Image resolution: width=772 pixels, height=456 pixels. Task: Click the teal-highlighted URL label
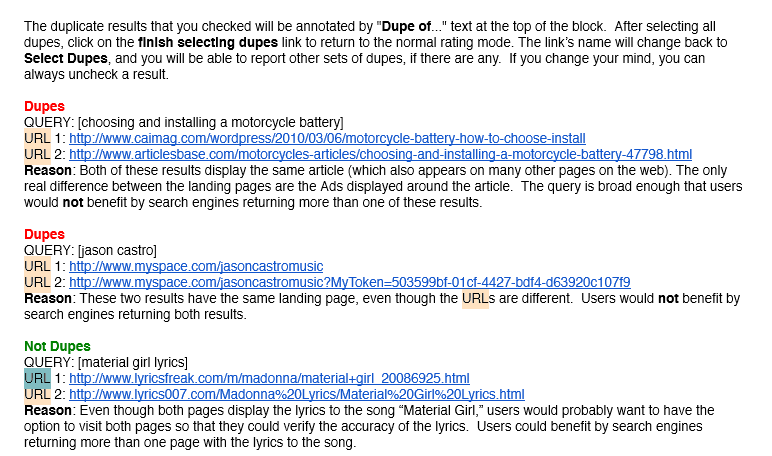[37, 378]
